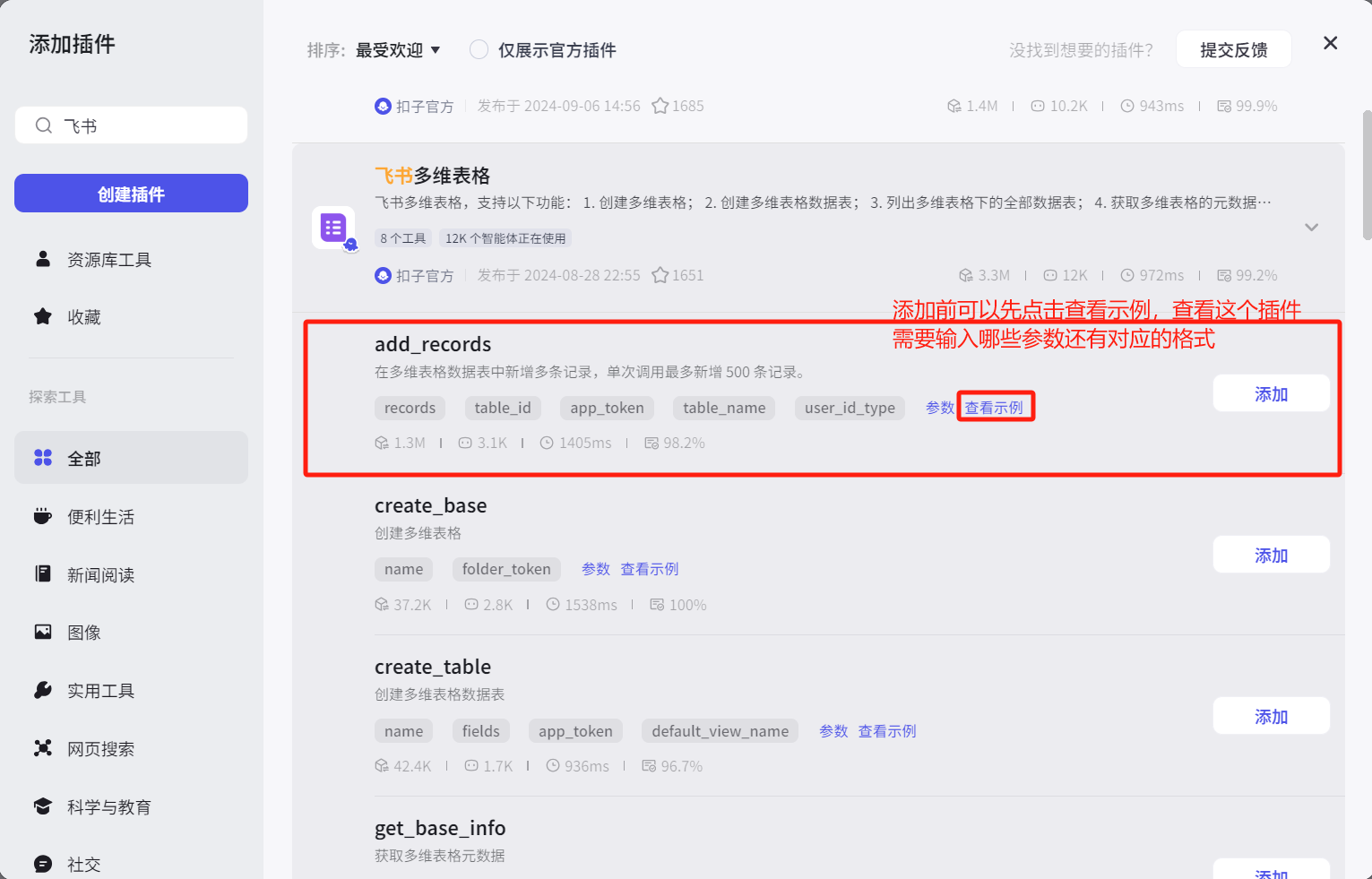Click the records parameter tag
Viewport: 1372px width, 879px height.
coord(410,408)
